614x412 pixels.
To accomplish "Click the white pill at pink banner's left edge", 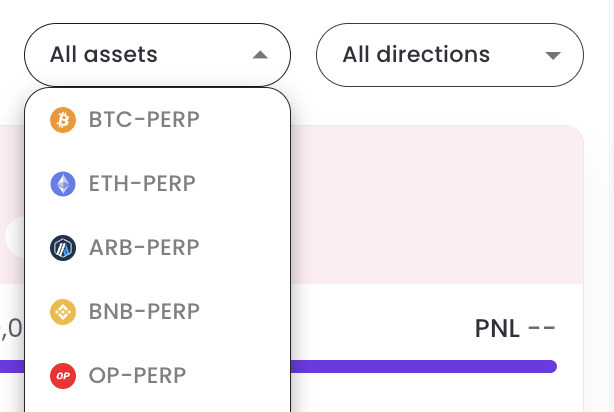I will pos(12,236).
